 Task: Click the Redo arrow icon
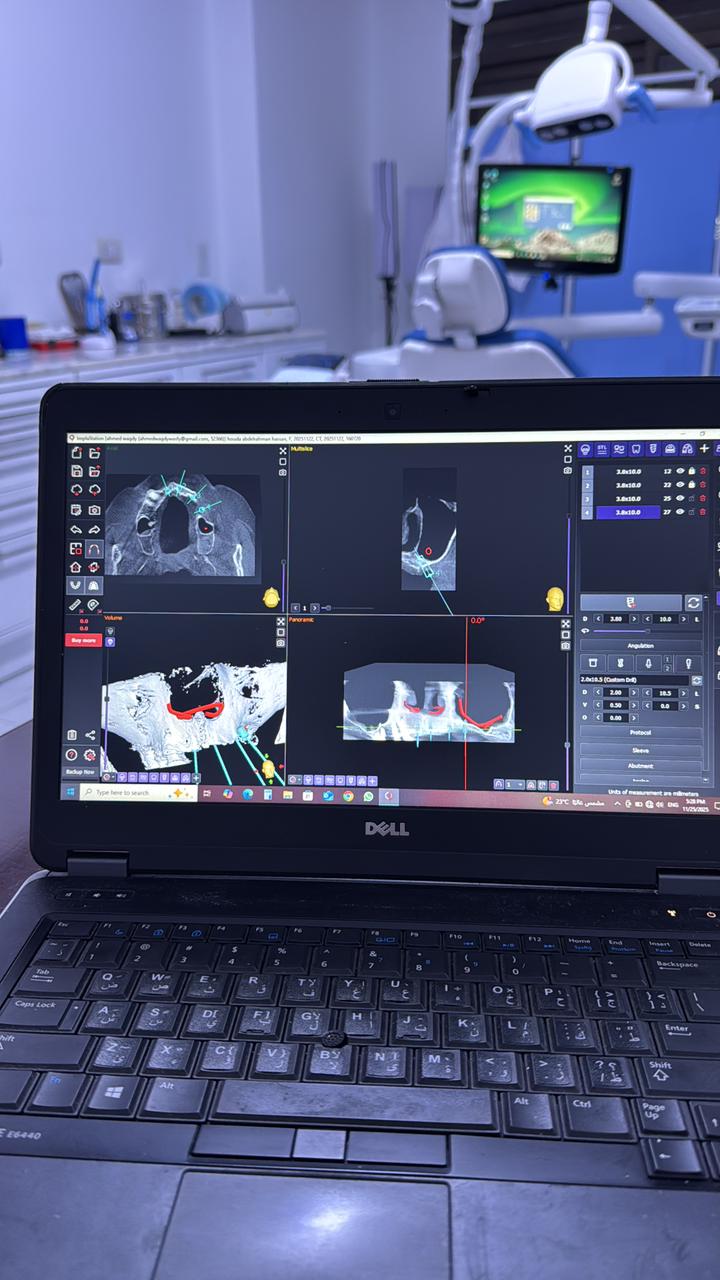click(x=94, y=529)
